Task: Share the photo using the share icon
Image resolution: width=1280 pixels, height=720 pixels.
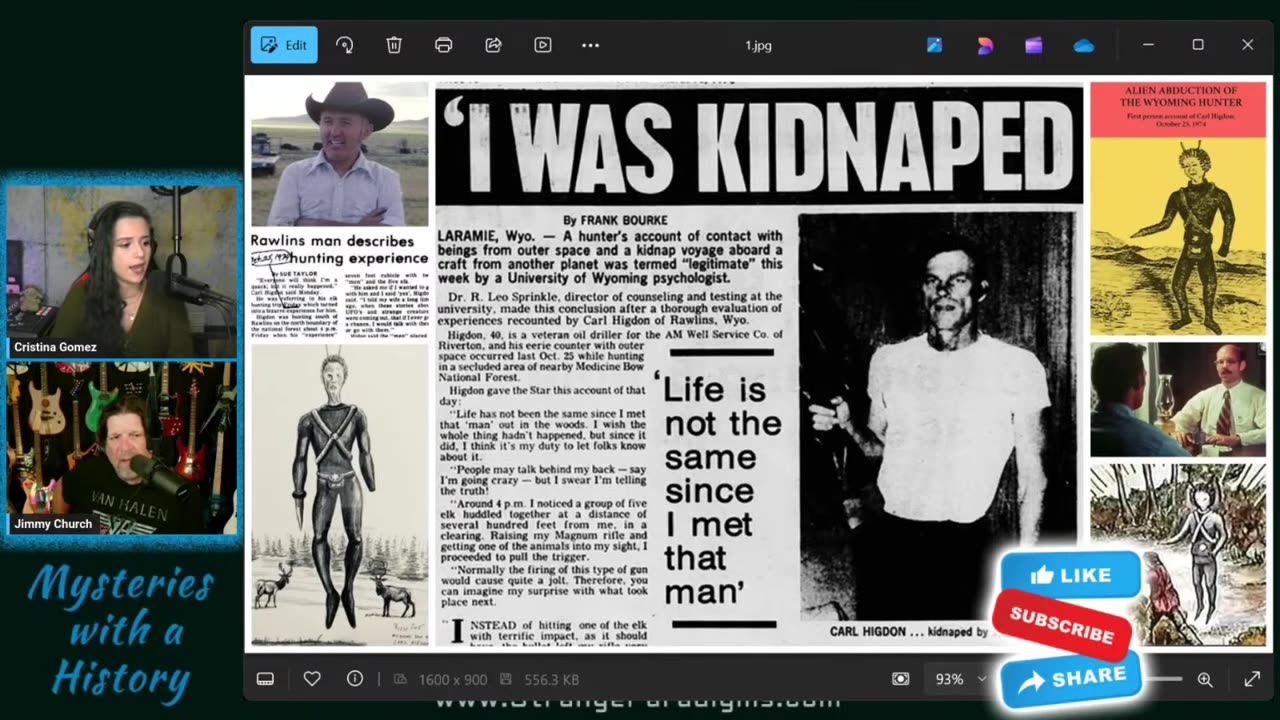Action: click(x=493, y=45)
